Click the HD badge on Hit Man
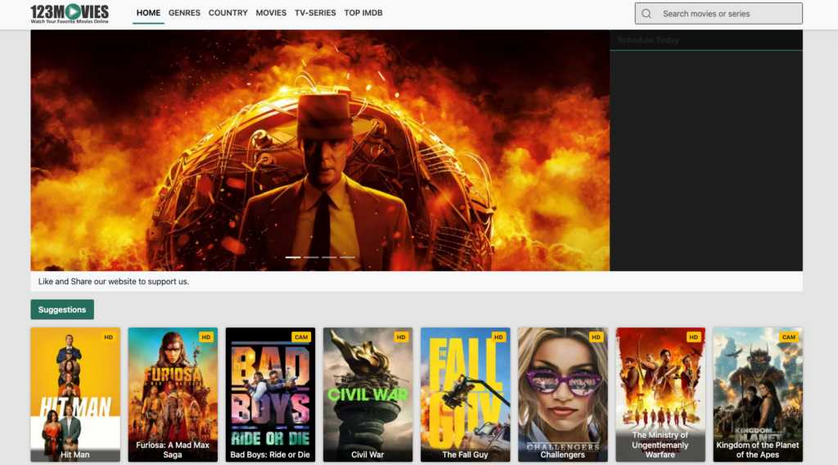The width and height of the screenshot is (838, 465). point(109,337)
